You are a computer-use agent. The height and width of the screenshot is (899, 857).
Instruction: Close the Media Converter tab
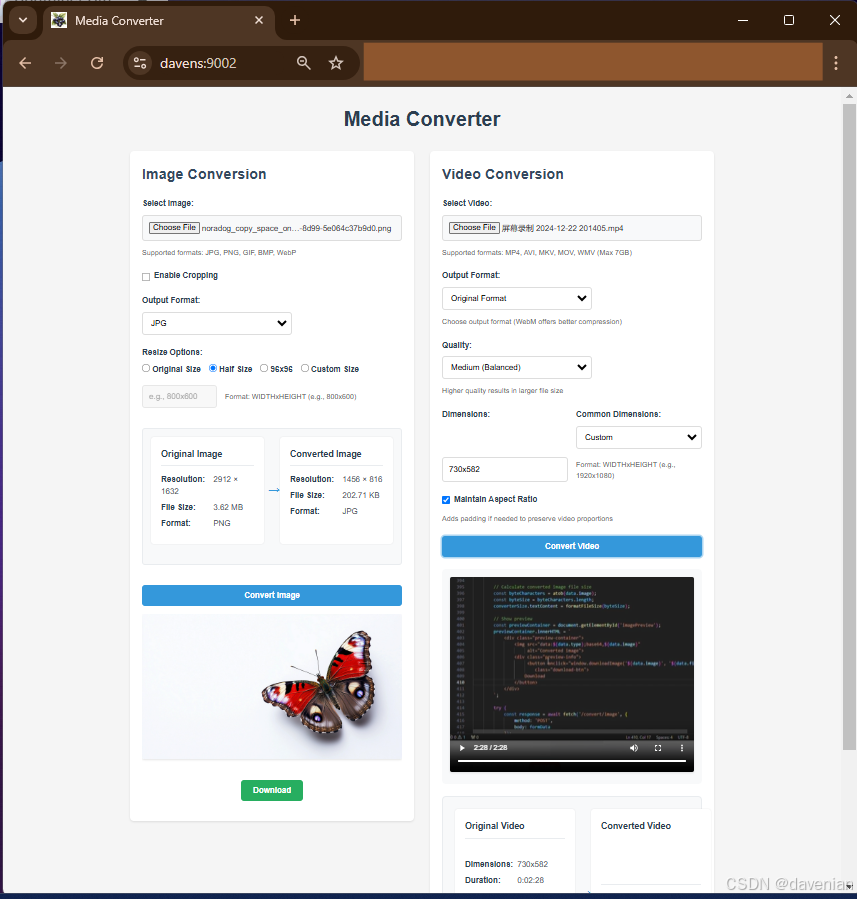coord(259,21)
